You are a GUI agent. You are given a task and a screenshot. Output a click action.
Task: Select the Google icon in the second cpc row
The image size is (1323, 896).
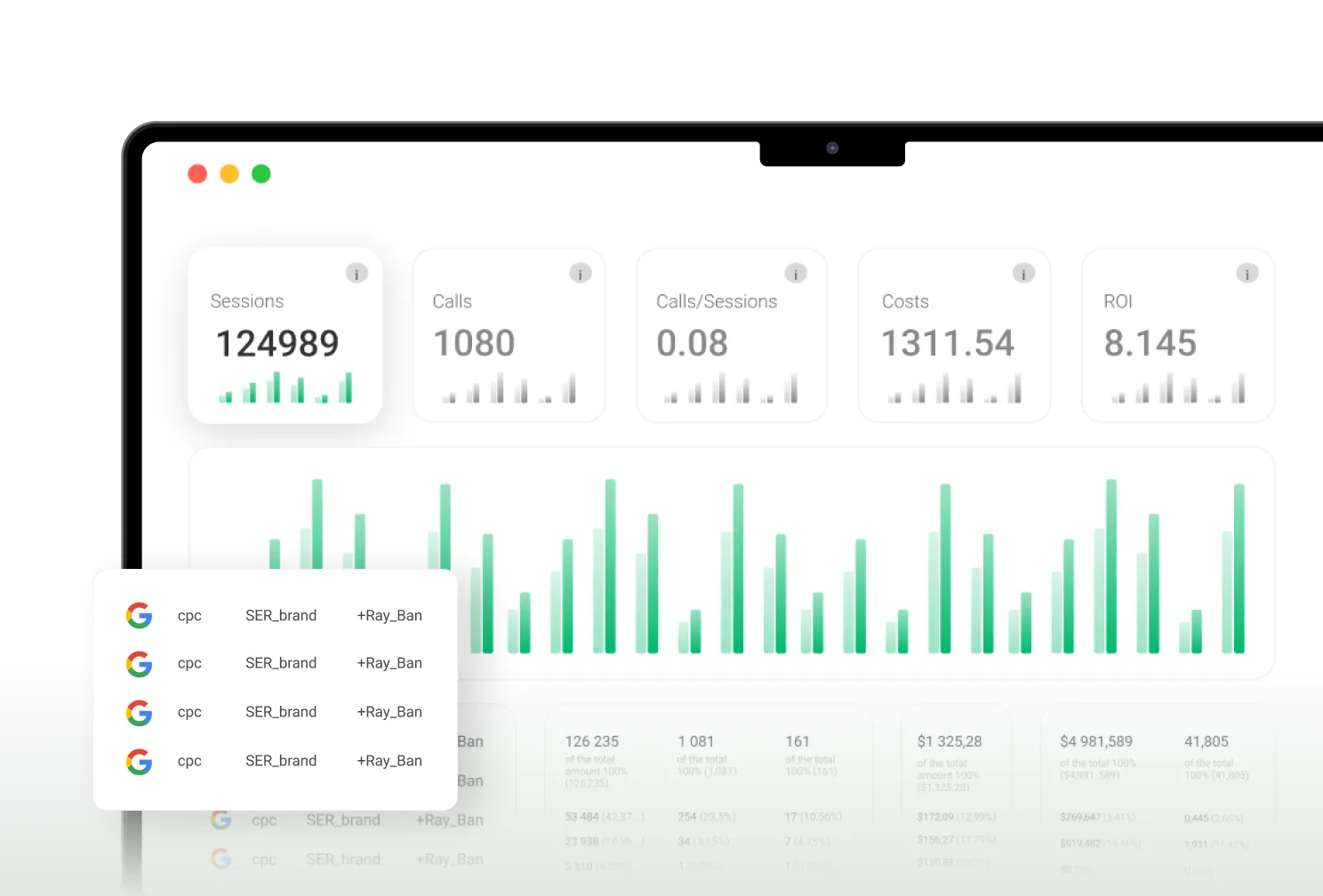click(x=140, y=663)
